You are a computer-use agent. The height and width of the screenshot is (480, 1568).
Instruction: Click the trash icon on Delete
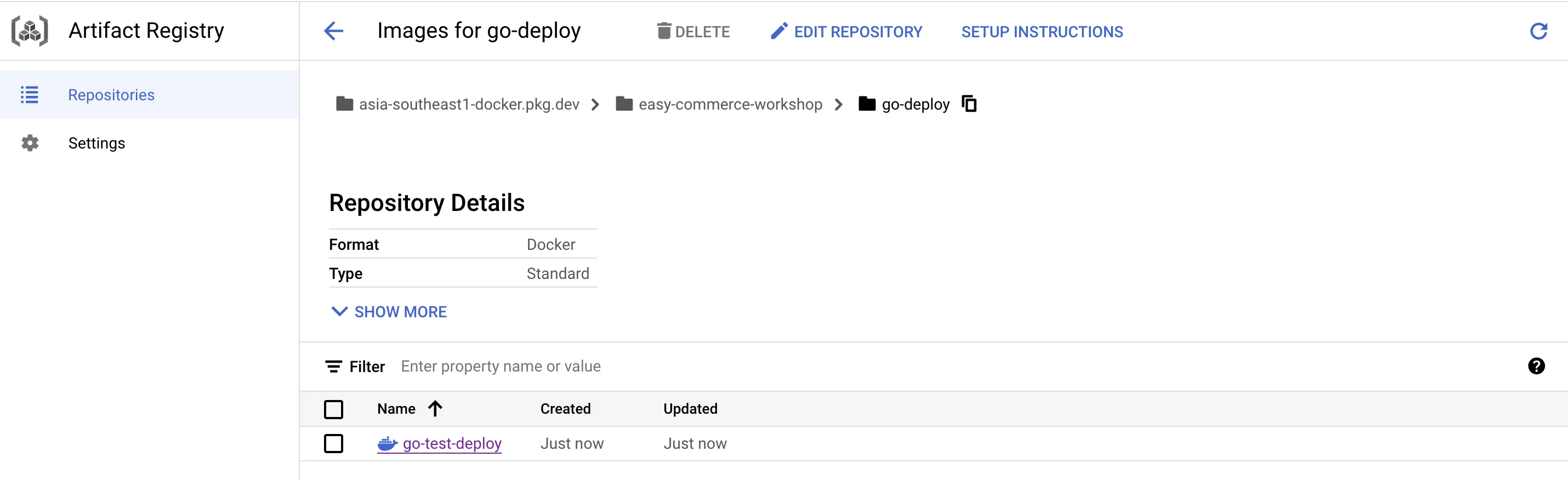point(663,31)
